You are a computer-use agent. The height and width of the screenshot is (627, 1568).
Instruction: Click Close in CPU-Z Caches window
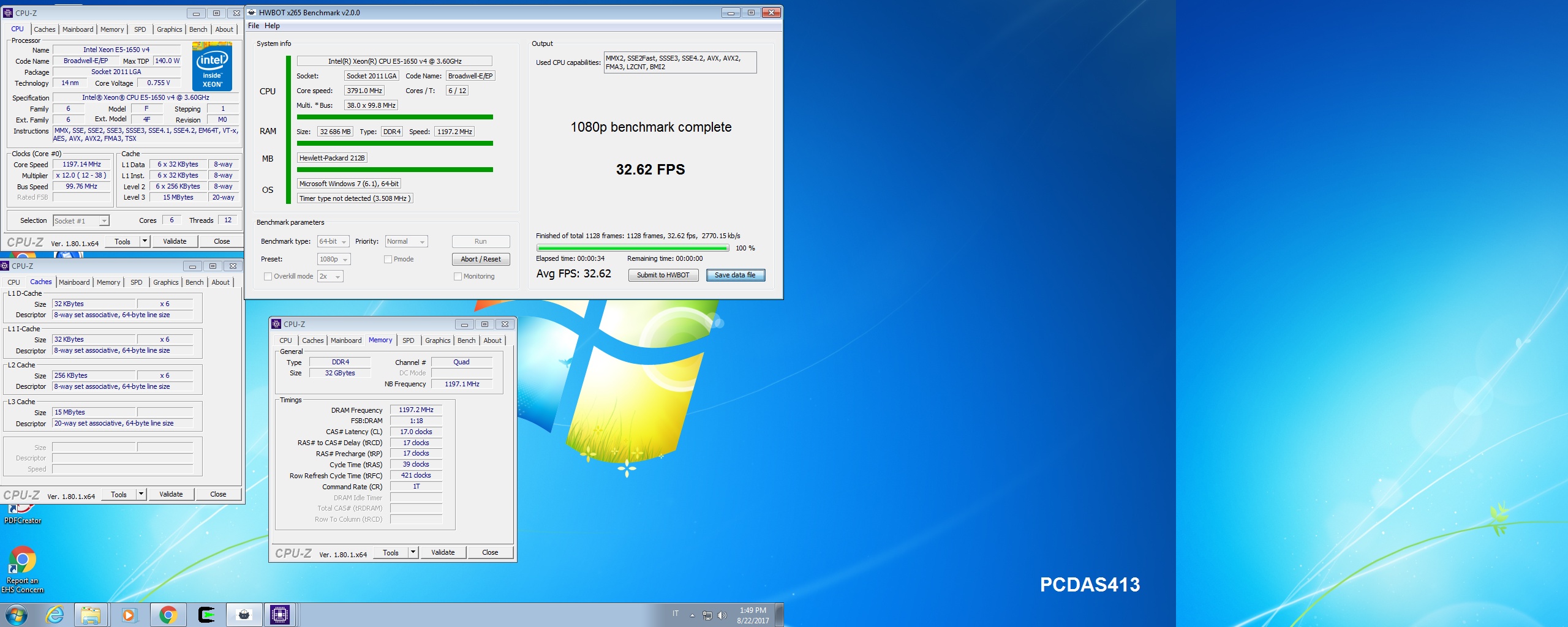[218, 494]
